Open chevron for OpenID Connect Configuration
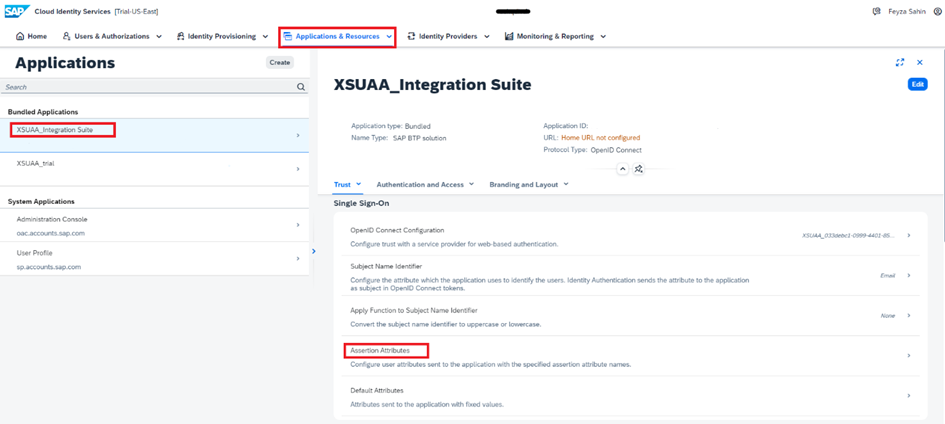The width and height of the screenshot is (945, 424). coord(909,235)
